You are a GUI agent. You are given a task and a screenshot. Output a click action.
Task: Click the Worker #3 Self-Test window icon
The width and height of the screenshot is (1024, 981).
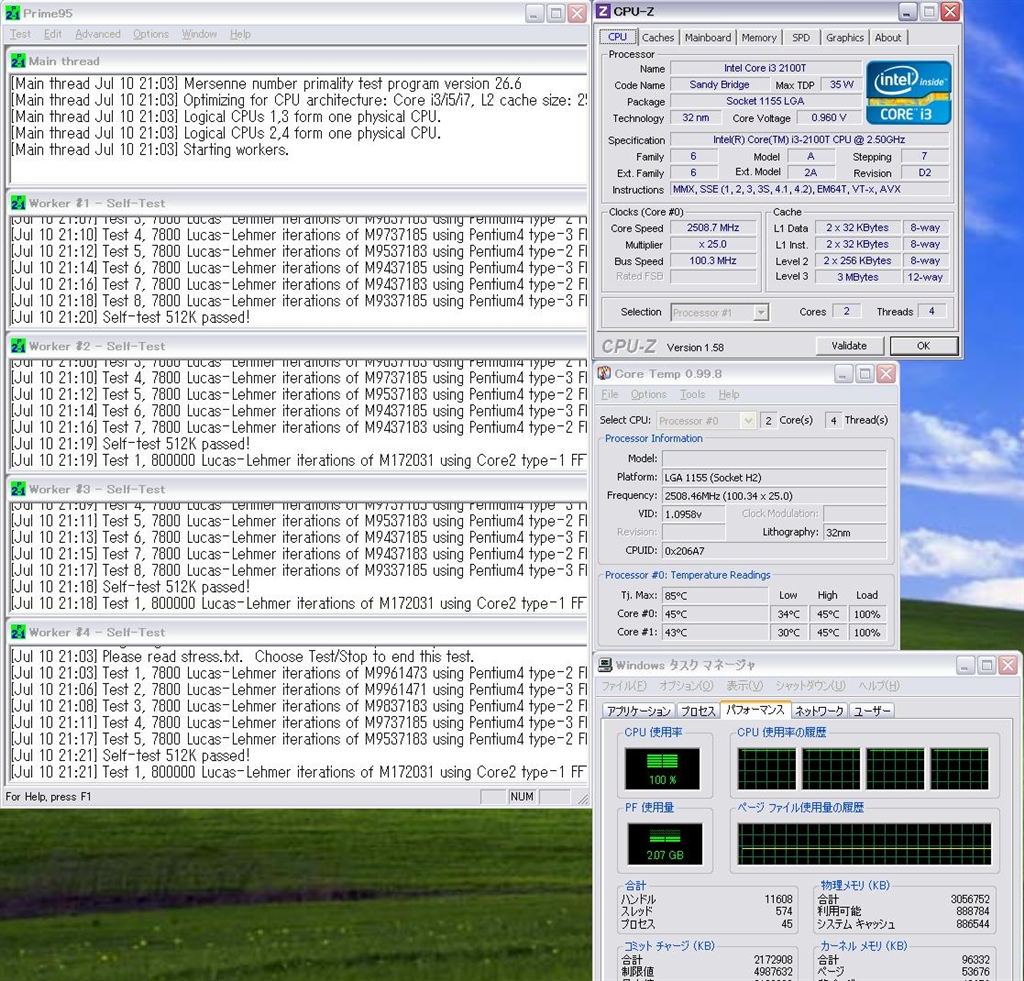pos(18,489)
